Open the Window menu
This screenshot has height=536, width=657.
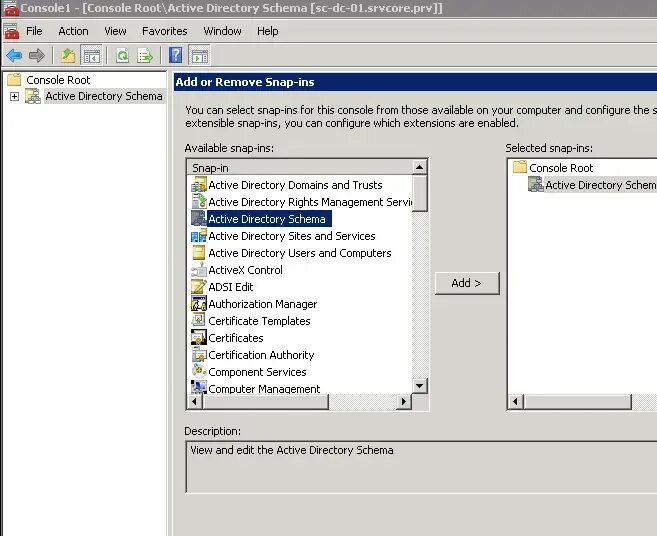pos(222,31)
